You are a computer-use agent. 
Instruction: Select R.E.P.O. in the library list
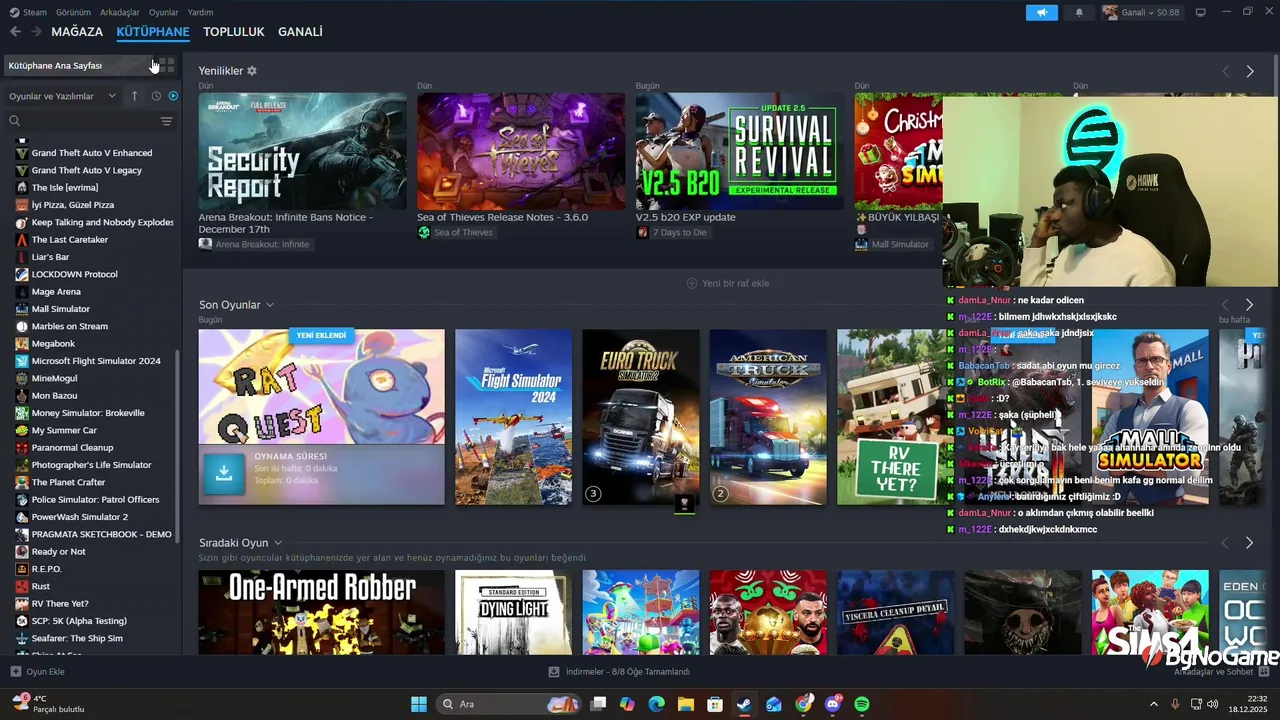click(46, 569)
